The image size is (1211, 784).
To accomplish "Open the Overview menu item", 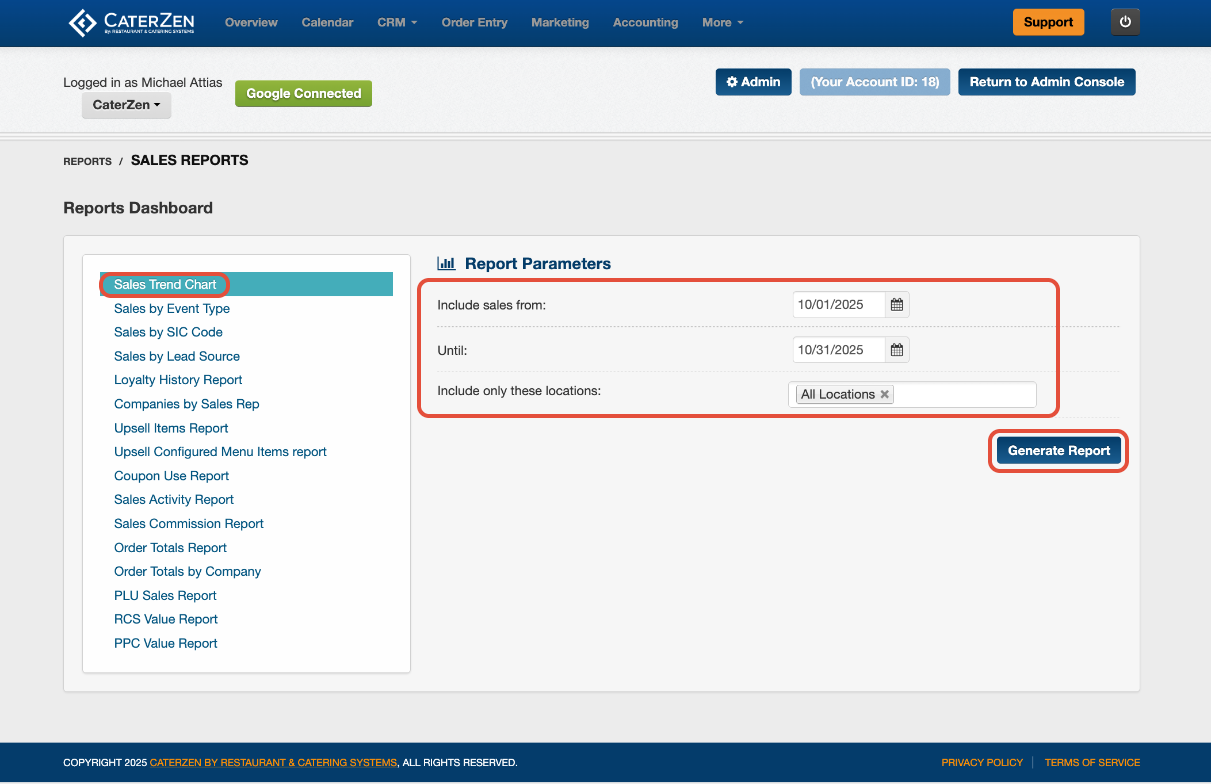I will [251, 22].
